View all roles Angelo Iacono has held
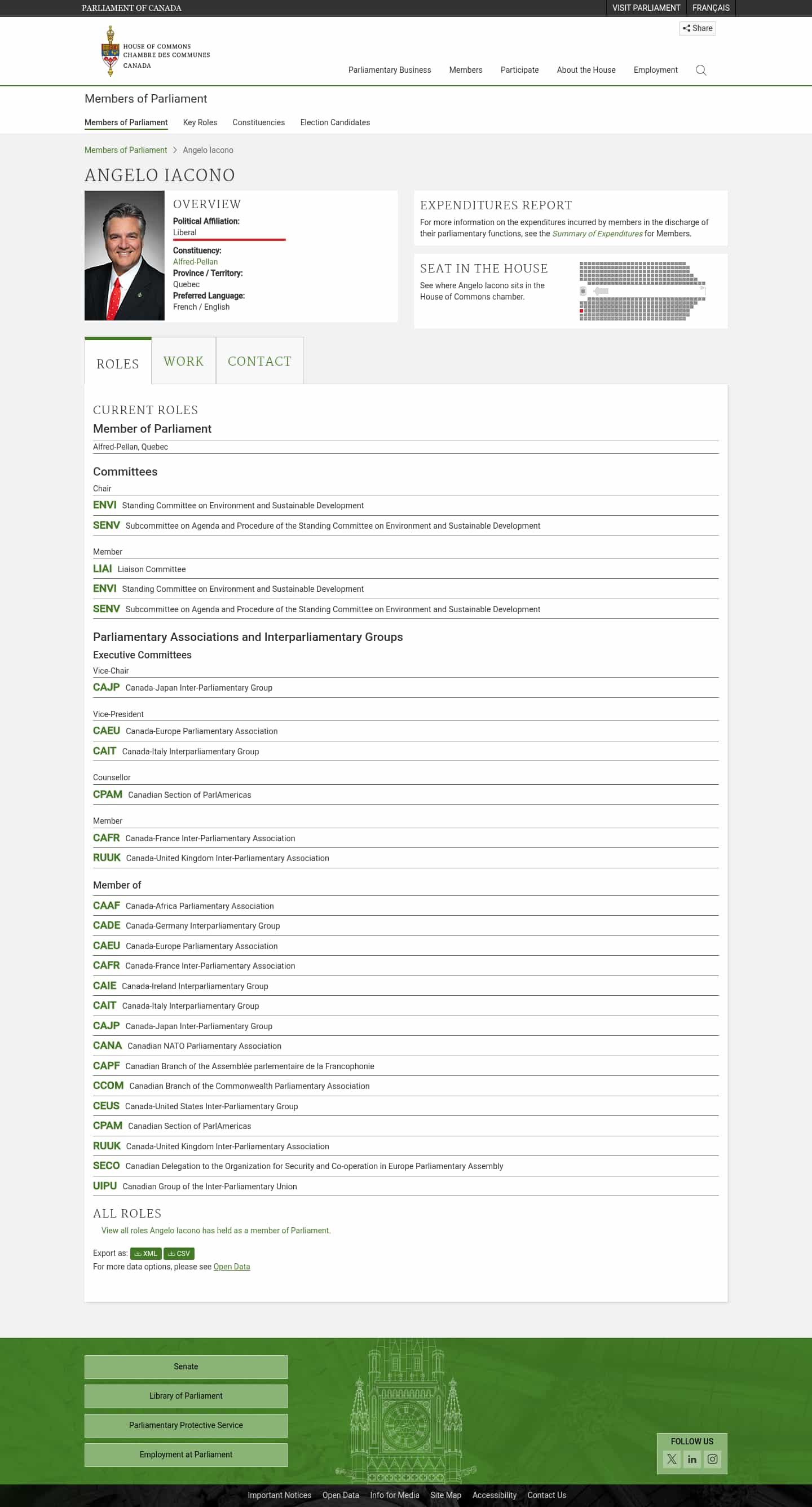The height and width of the screenshot is (1507, 812). click(x=215, y=1231)
